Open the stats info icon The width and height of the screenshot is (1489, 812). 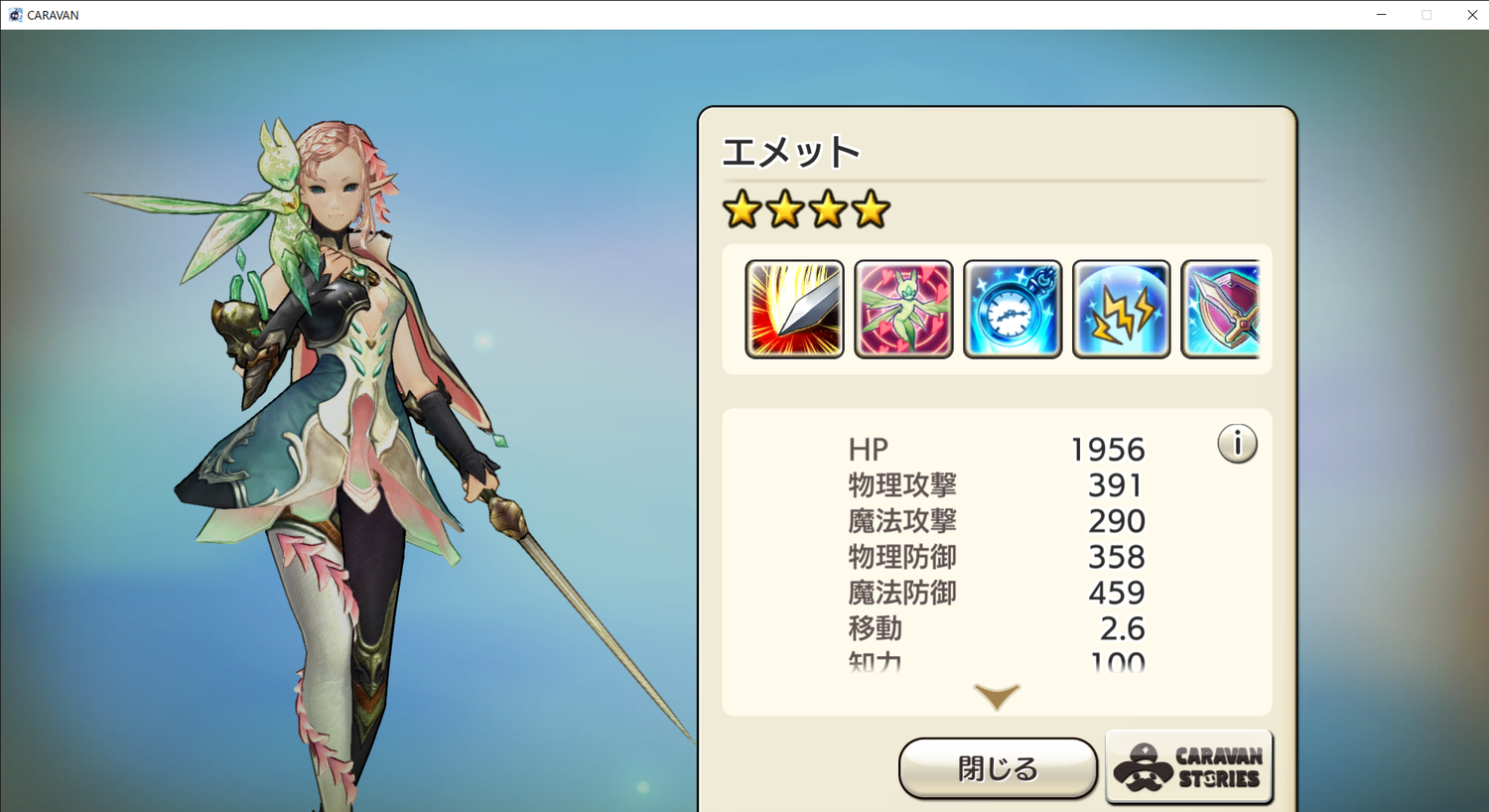[1237, 444]
